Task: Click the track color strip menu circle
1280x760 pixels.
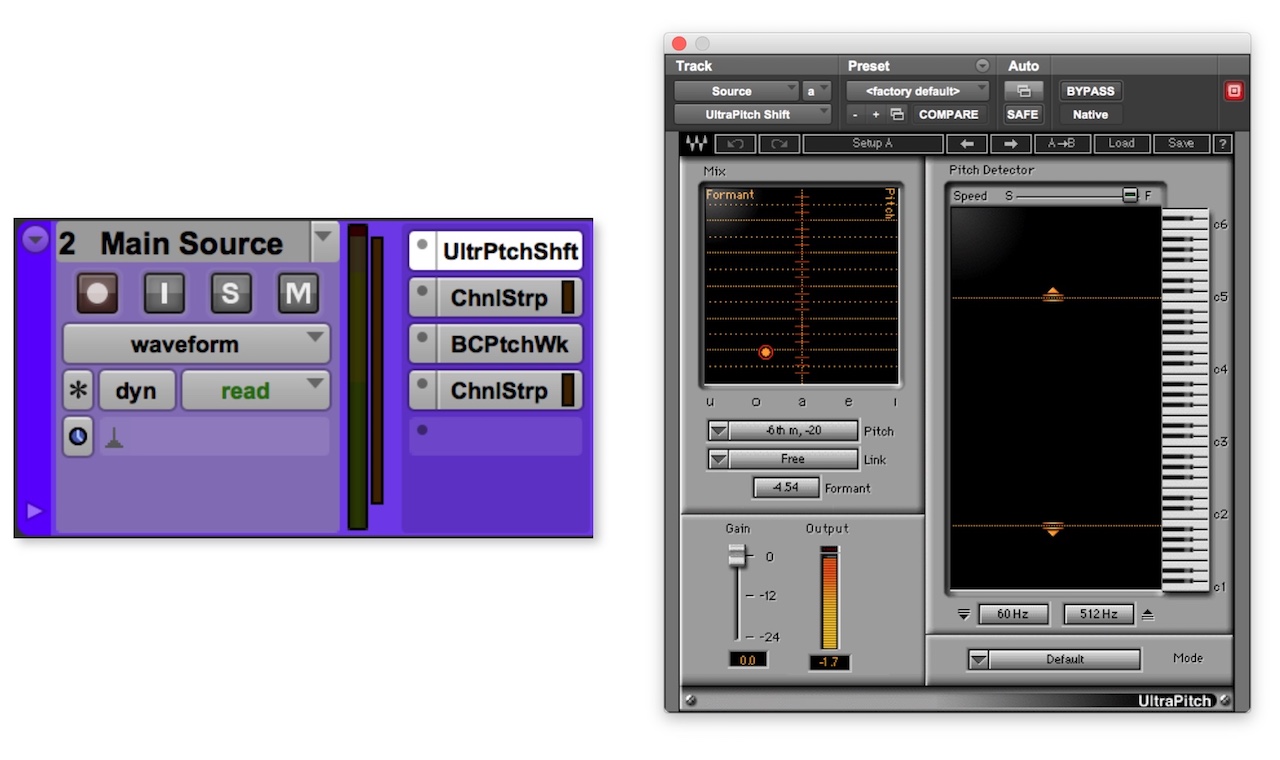Action: 35,239
